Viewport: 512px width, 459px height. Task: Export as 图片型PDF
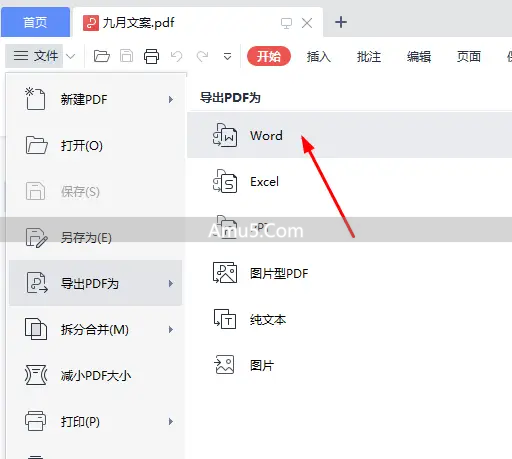(349, 273)
